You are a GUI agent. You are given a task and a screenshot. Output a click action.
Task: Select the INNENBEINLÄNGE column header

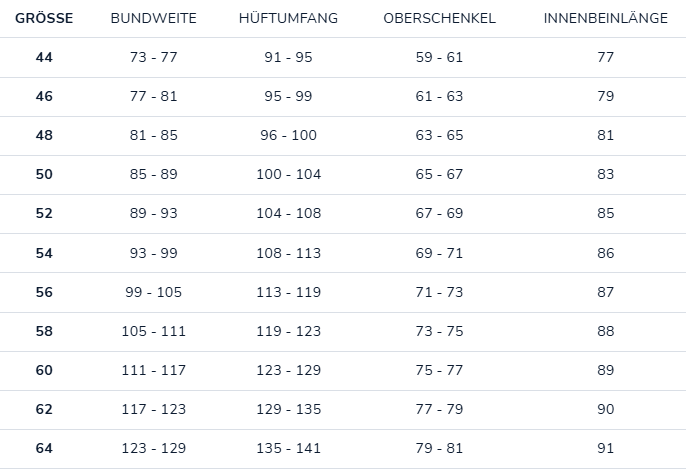pos(605,19)
